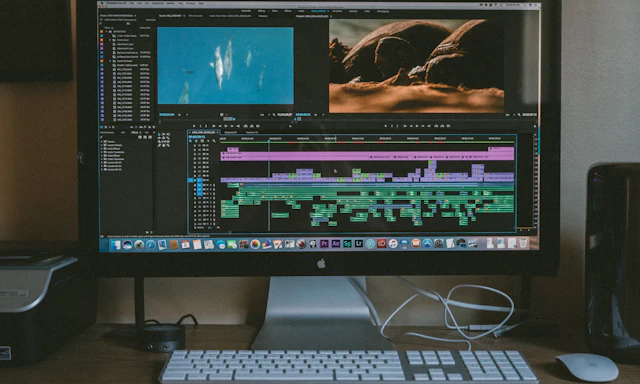
Task: Expand the Presets folder in Effects panel
Action: 110,141
